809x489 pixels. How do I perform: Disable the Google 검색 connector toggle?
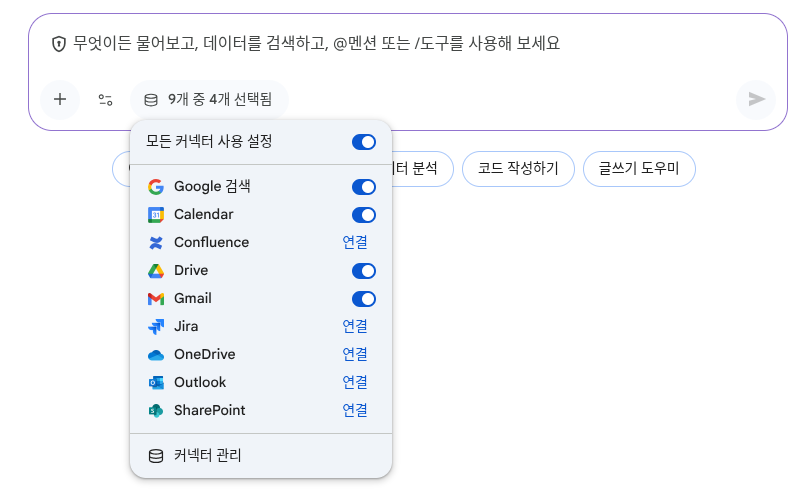(363, 187)
